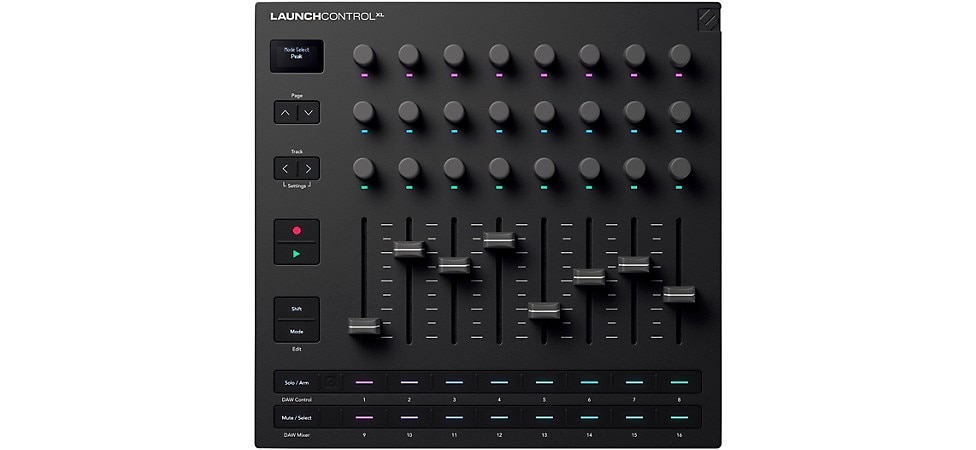976x450 pixels.
Task: Click the red Record button
Action: [x=297, y=230]
